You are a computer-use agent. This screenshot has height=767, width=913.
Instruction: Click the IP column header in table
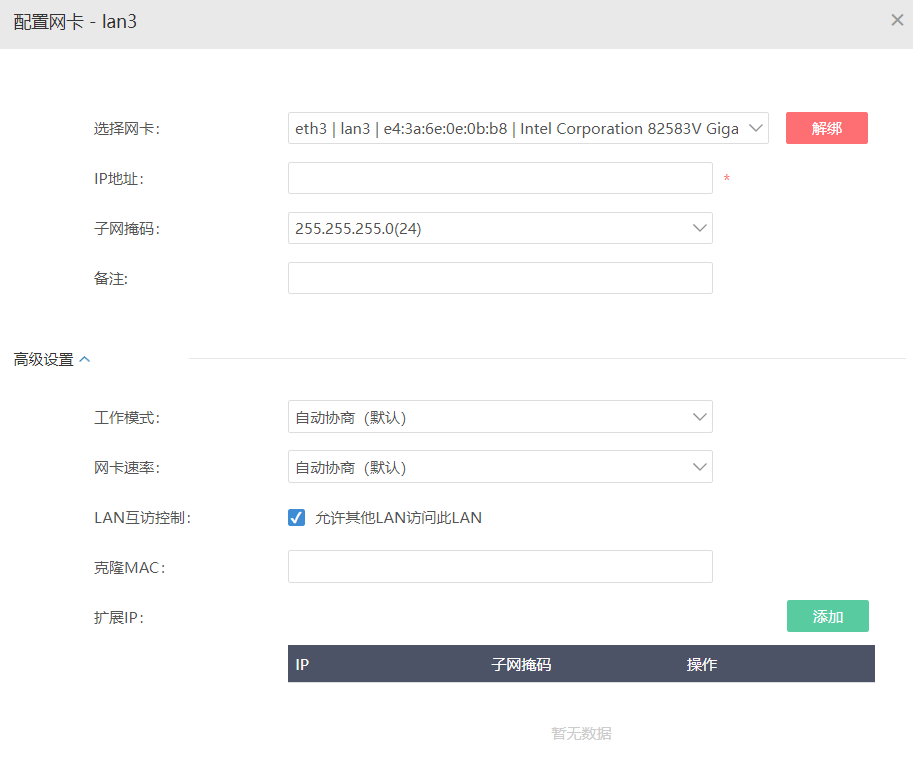coord(302,665)
